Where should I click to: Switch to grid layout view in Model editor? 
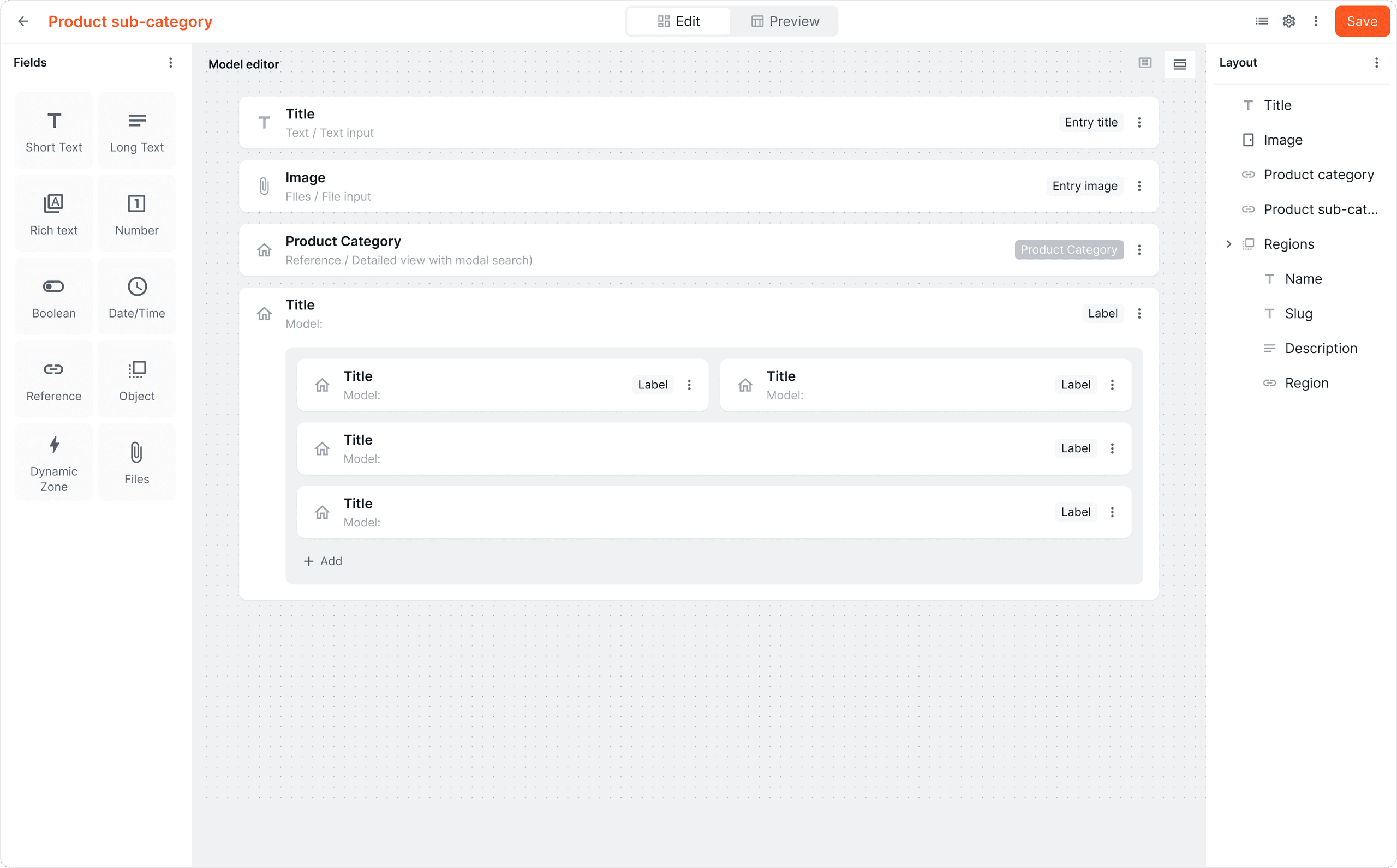[x=1145, y=63]
